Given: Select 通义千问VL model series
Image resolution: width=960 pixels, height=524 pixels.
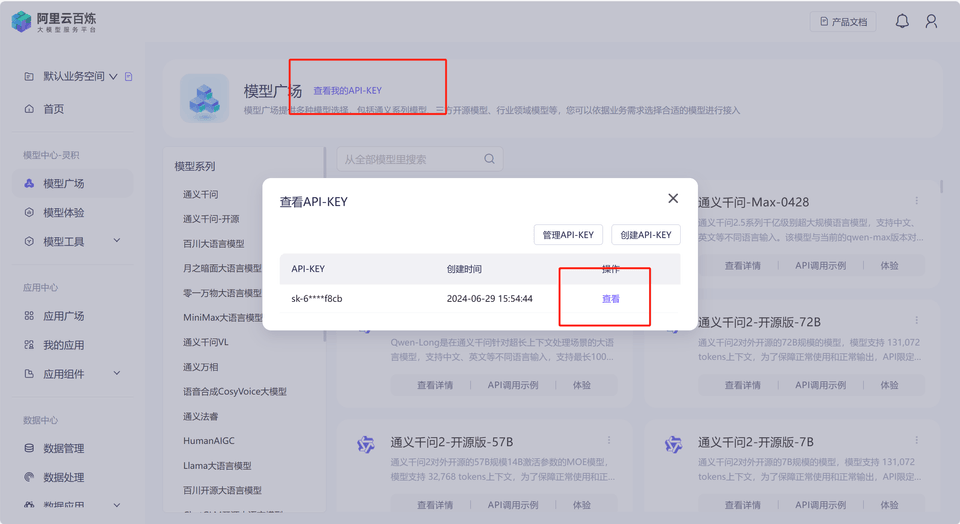Looking at the screenshot, I should (x=205, y=342).
